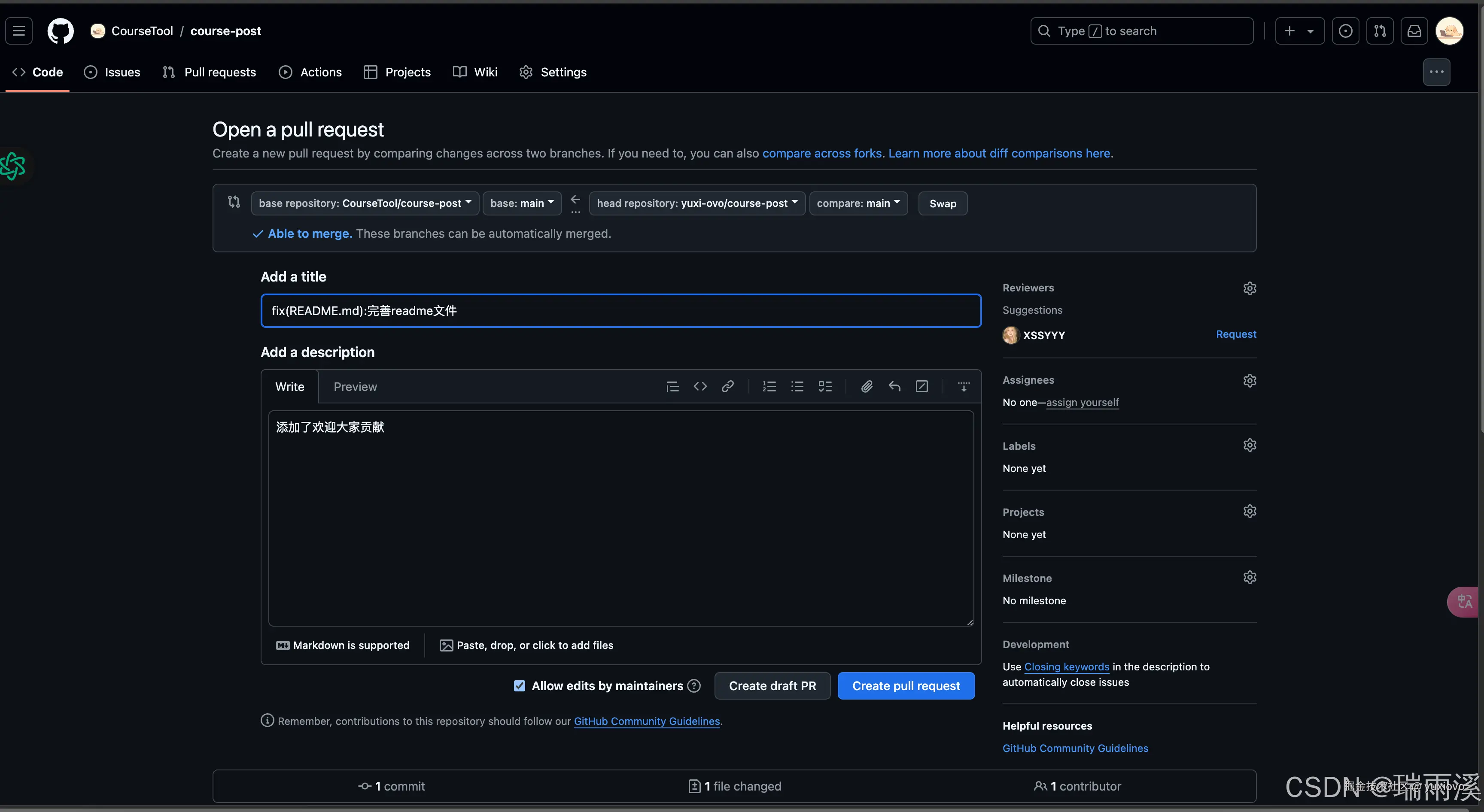The image size is (1484, 812).
Task: Click the pull request title input field
Action: click(620, 311)
